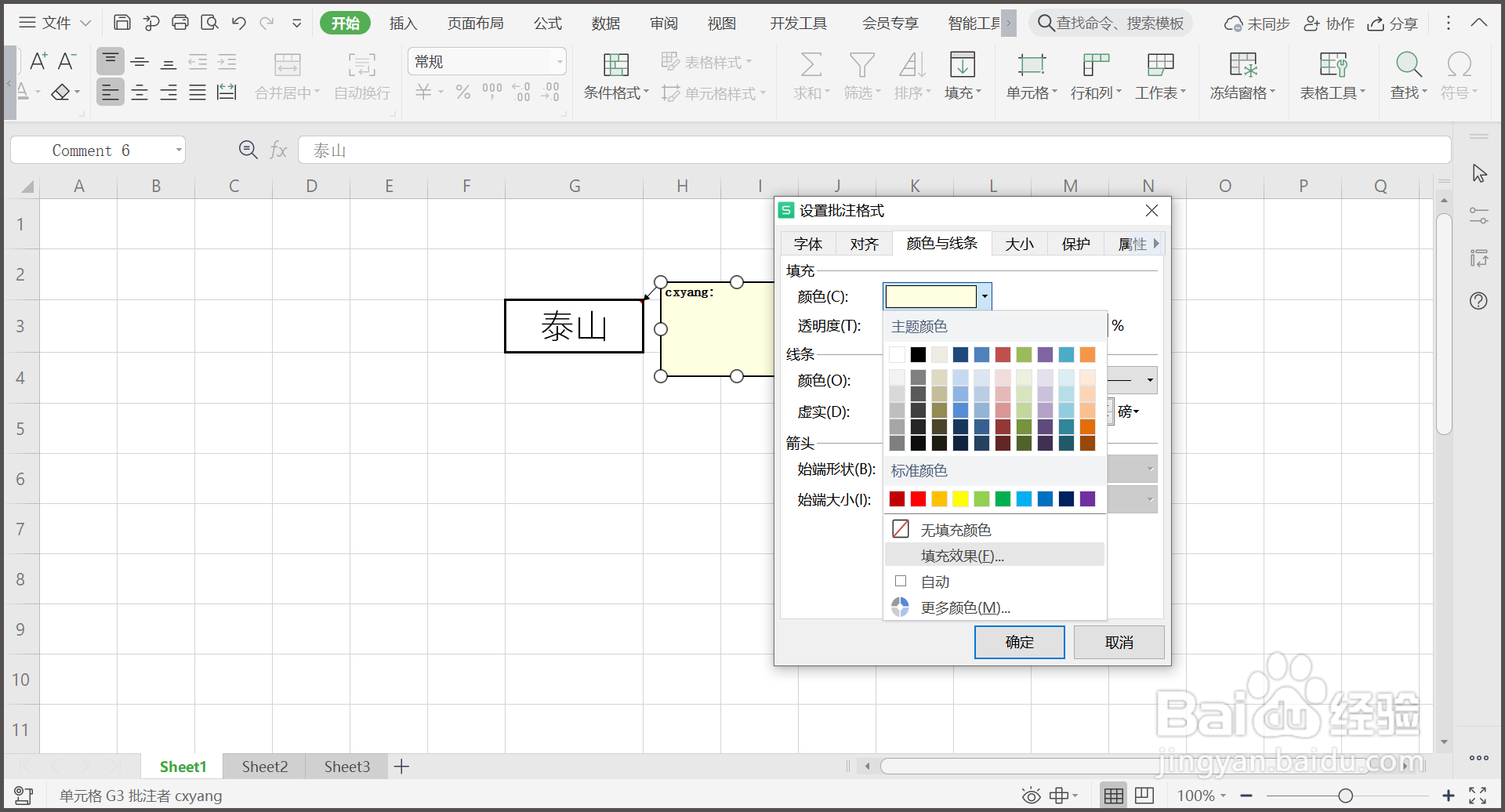The width and height of the screenshot is (1505, 812).
Task: Click the eye protection mode icon in the status bar
Action: point(1032,796)
